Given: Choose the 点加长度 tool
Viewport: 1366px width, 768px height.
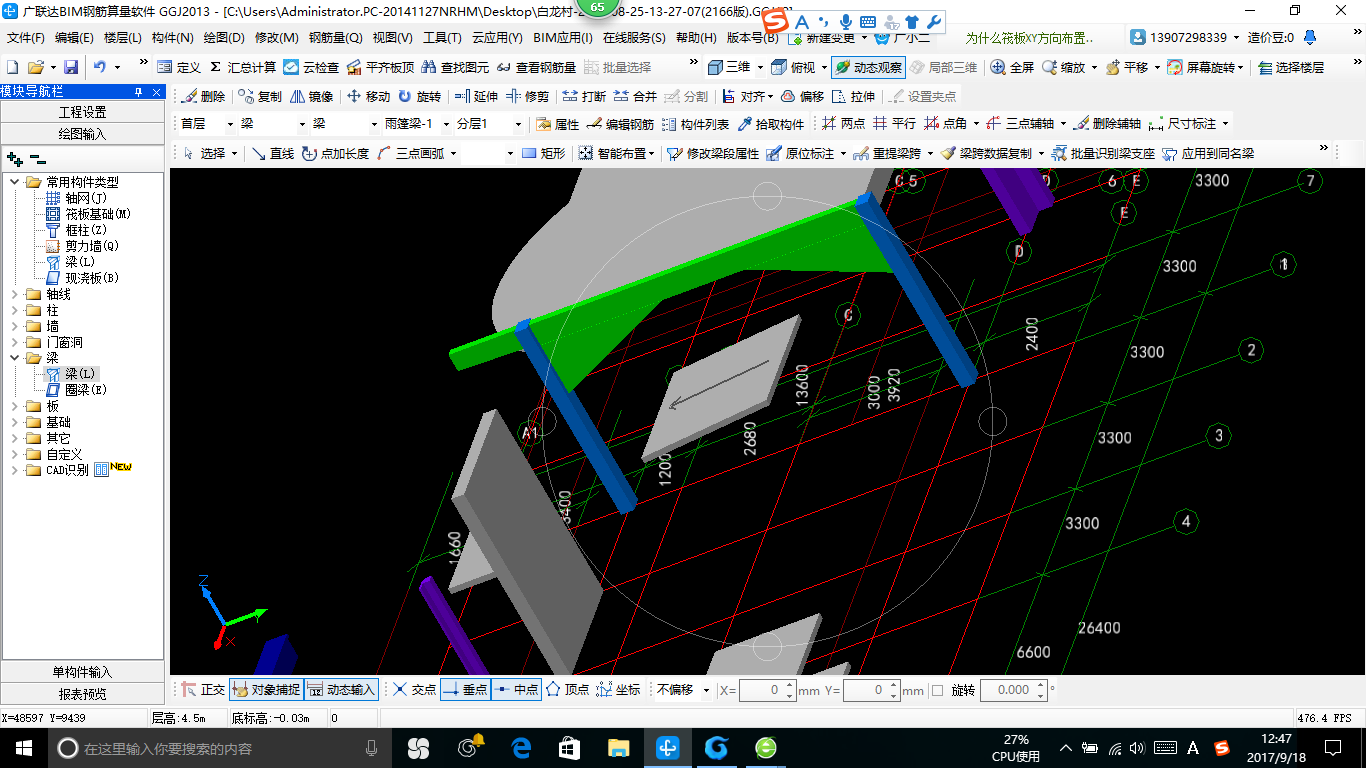Looking at the screenshot, I should (x=335, y=153).
